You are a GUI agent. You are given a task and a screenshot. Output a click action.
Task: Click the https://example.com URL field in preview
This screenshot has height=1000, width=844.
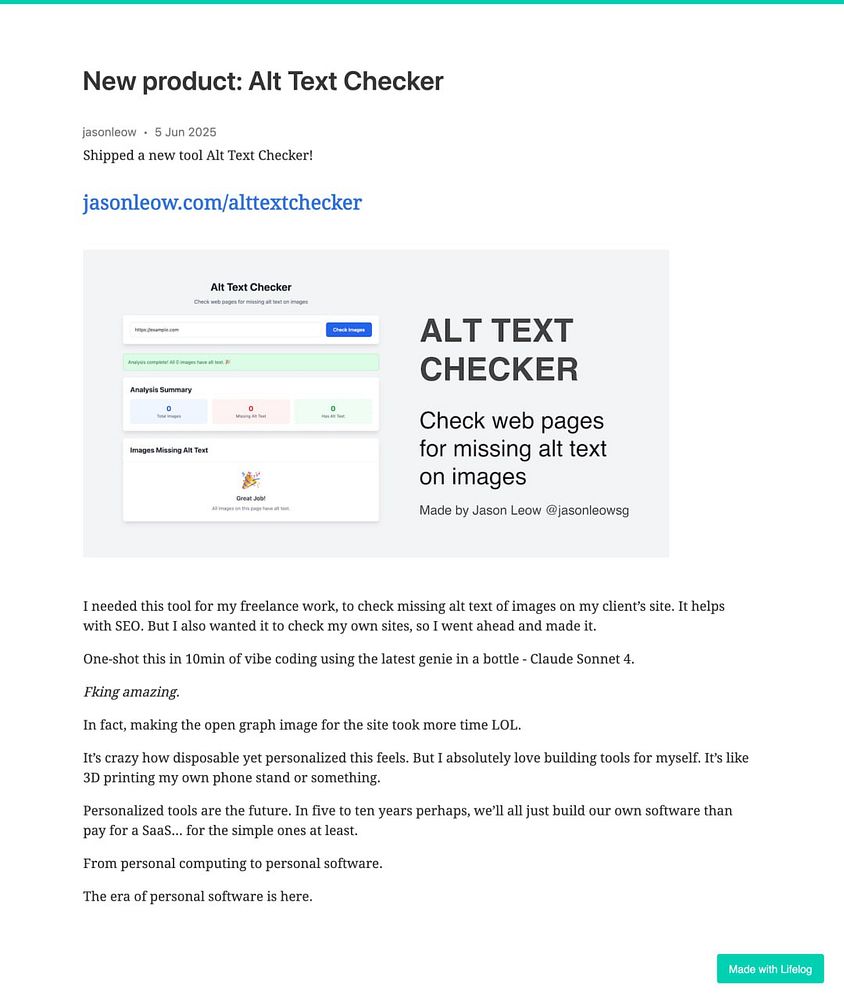click(x=226, y=330)
